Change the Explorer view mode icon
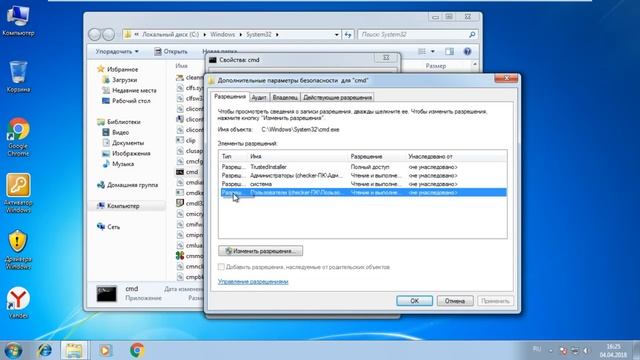 point(422,51)
